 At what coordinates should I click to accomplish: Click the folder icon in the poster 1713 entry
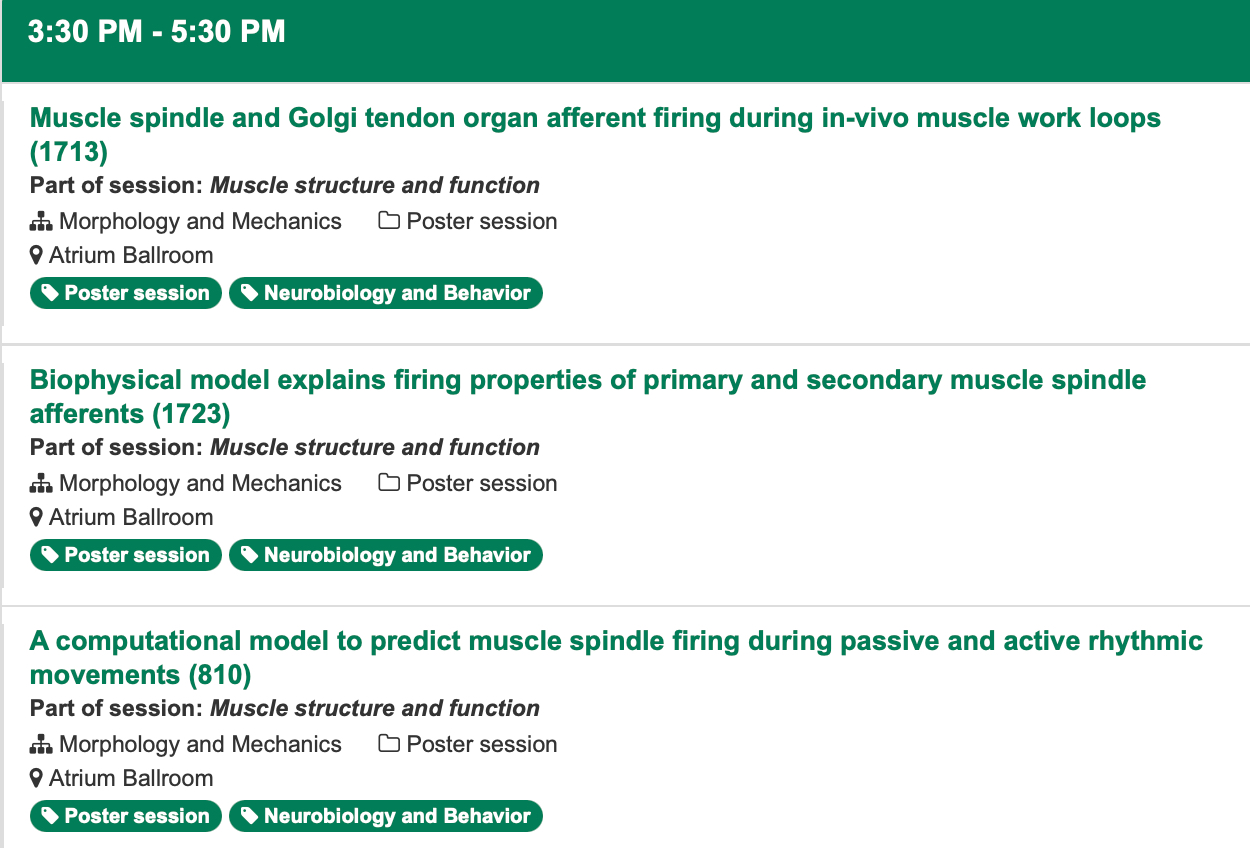pos(389,222)
